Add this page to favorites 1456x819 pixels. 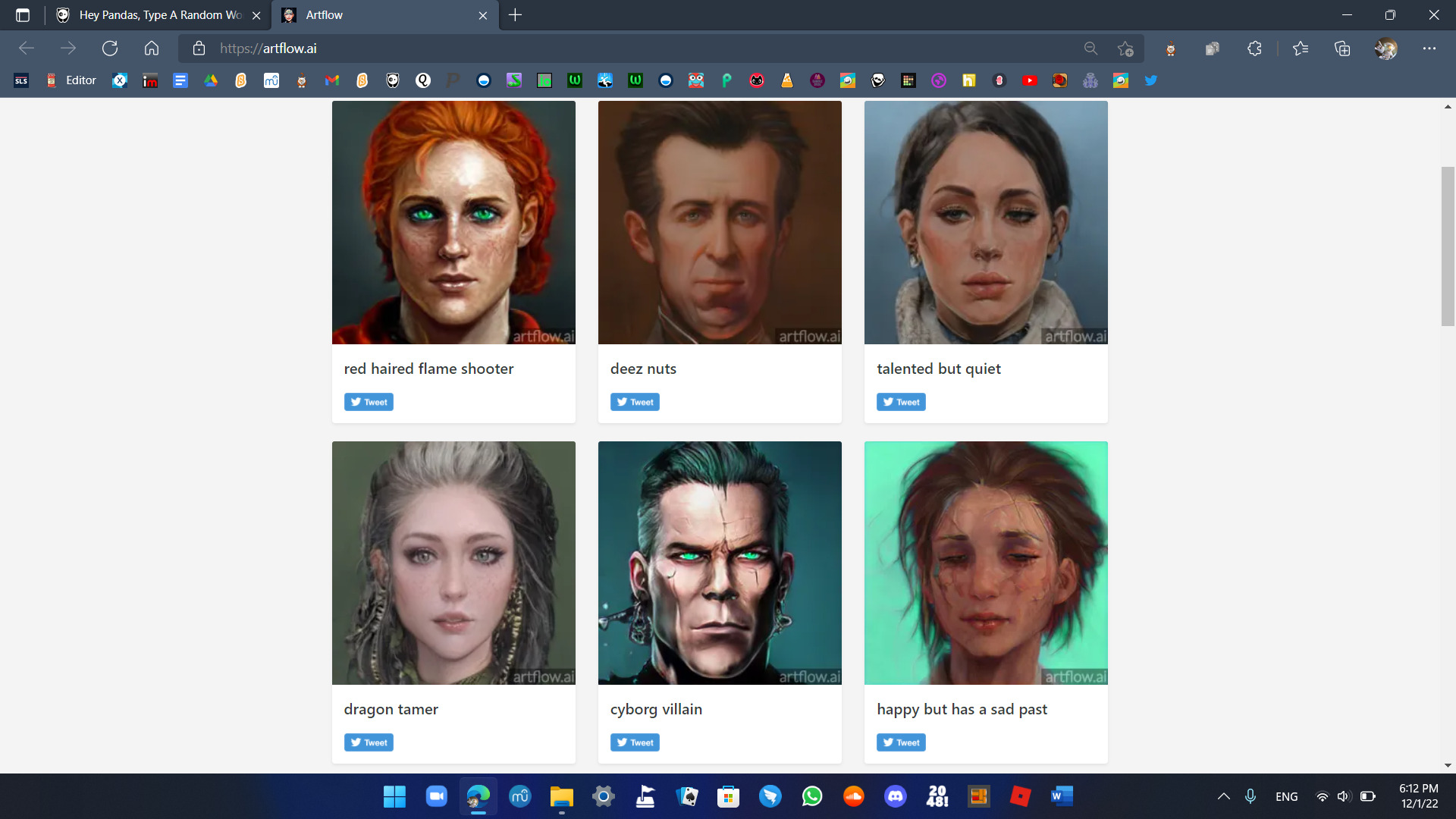pyautogui.click(x=1125, y=49)
